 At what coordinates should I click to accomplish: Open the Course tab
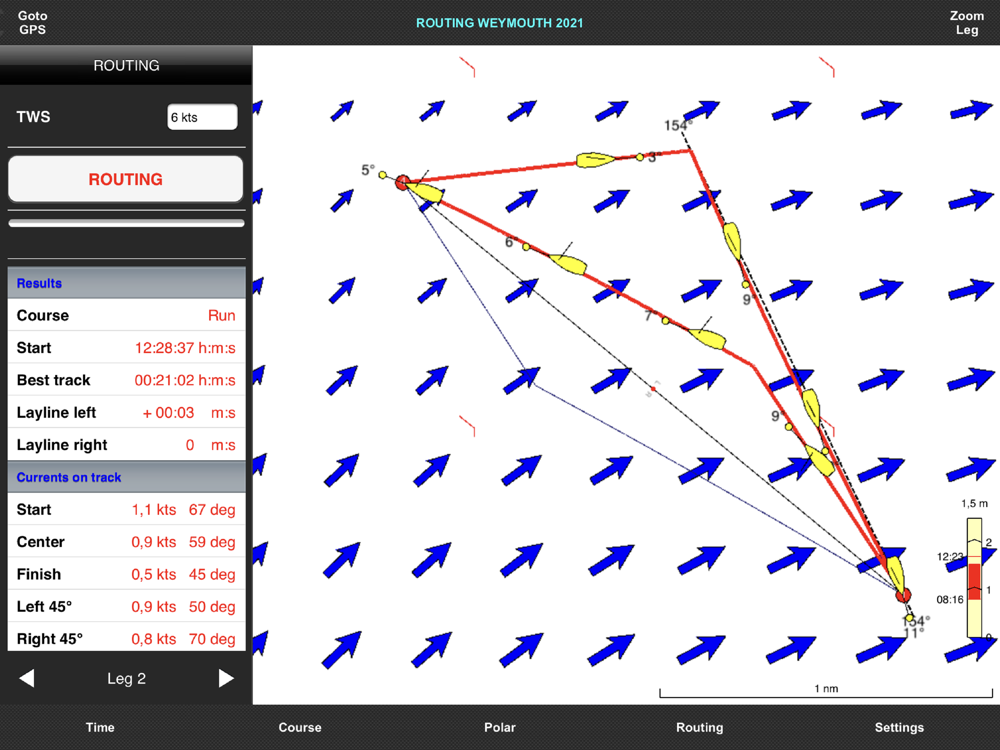[x=300, y=727]
